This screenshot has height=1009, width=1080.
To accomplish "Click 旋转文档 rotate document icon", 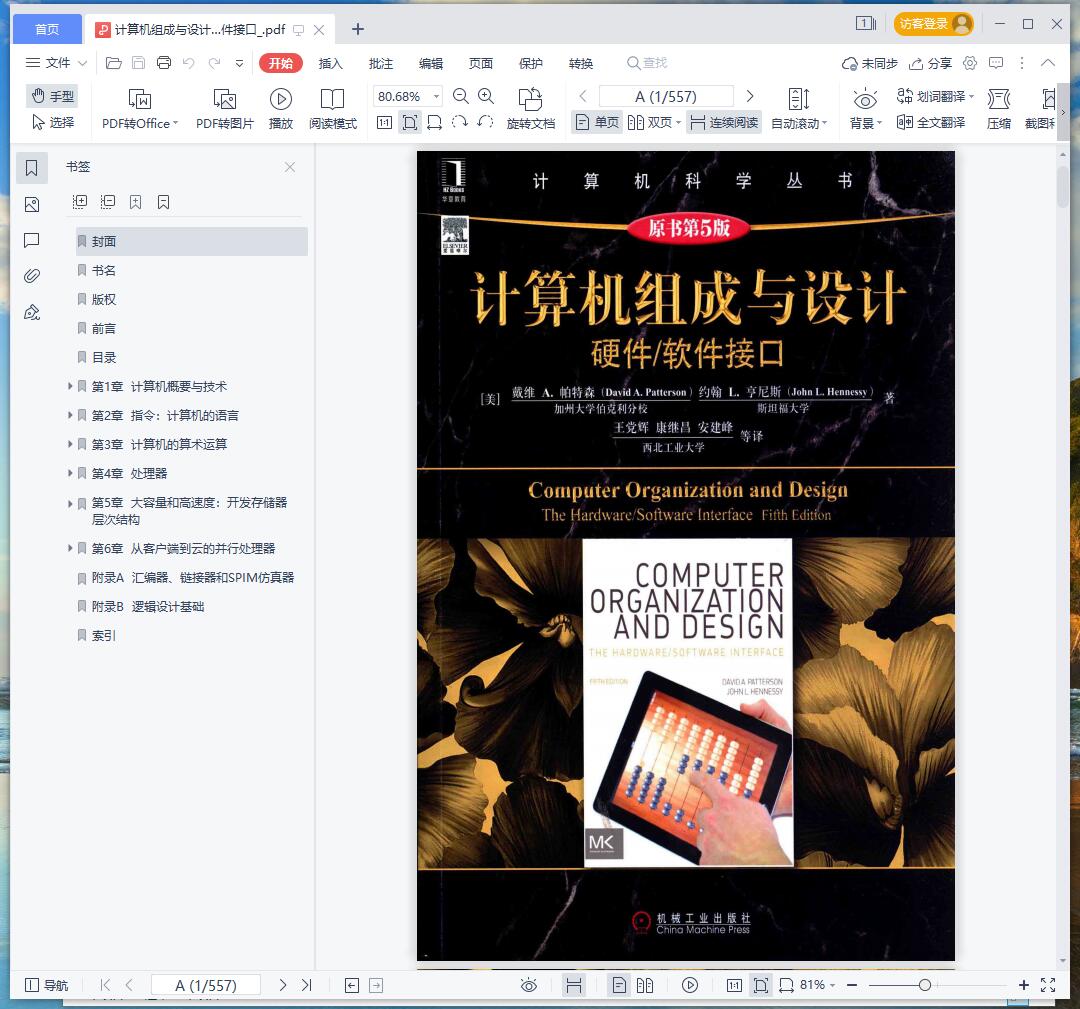I will [530, 109].
